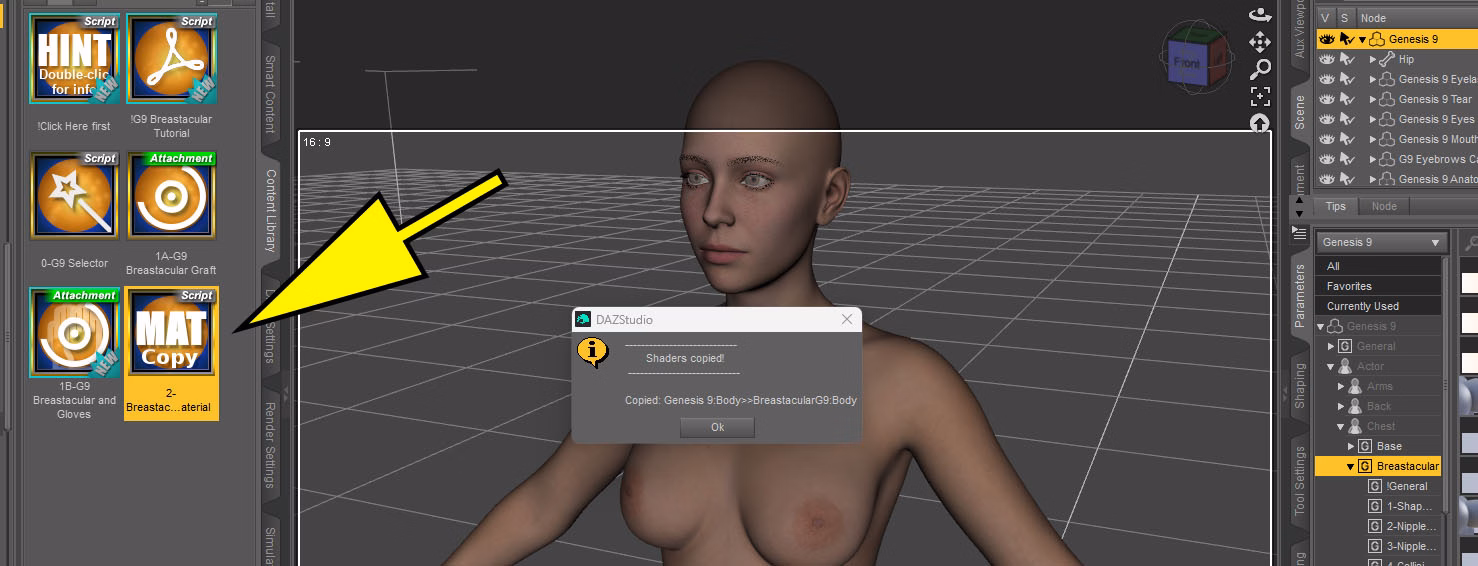
Task: Click the Arms actor group icon
Action: click(1355, 386)
